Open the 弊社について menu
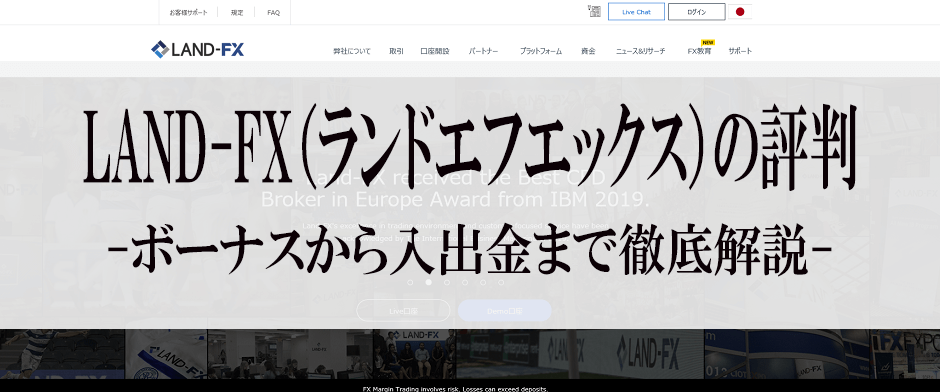The width and height of the screenshot is (940, 392). tap(352, 51)
